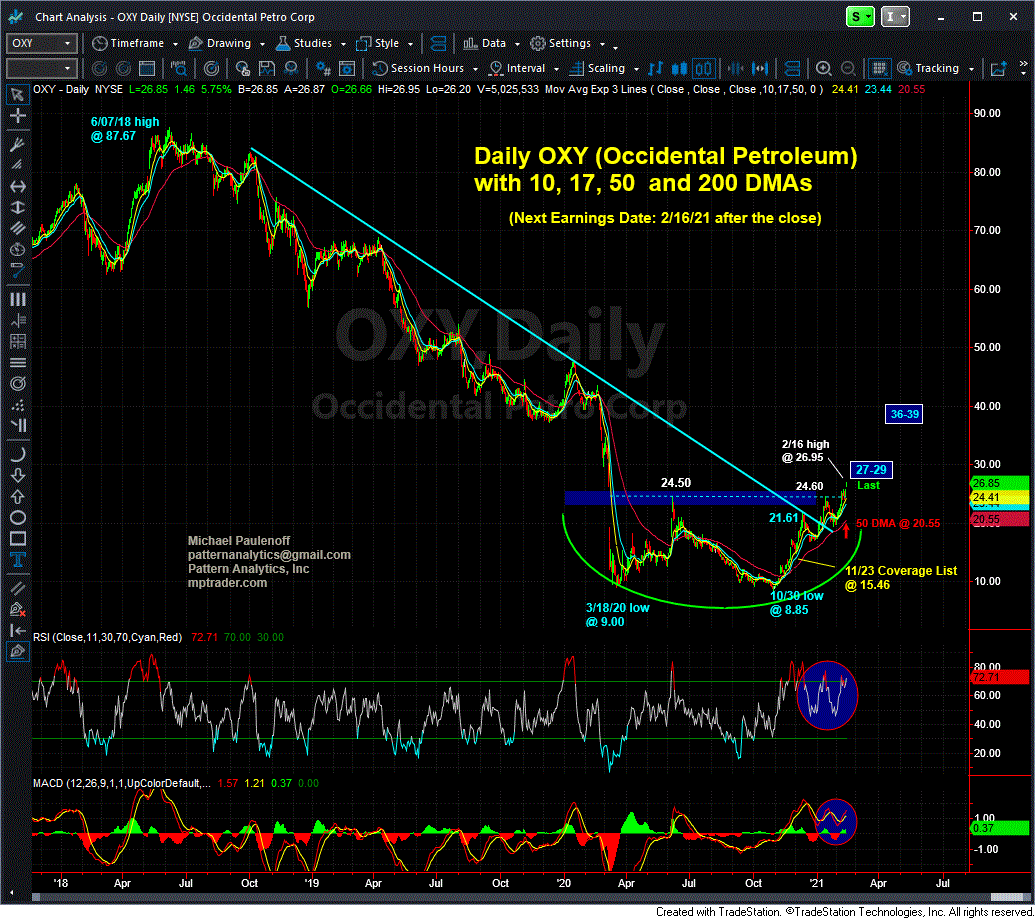This screenshot has height=918, width=1035.
Task: Switch to bar chart style icon
Action: click(x=655, y=68)
